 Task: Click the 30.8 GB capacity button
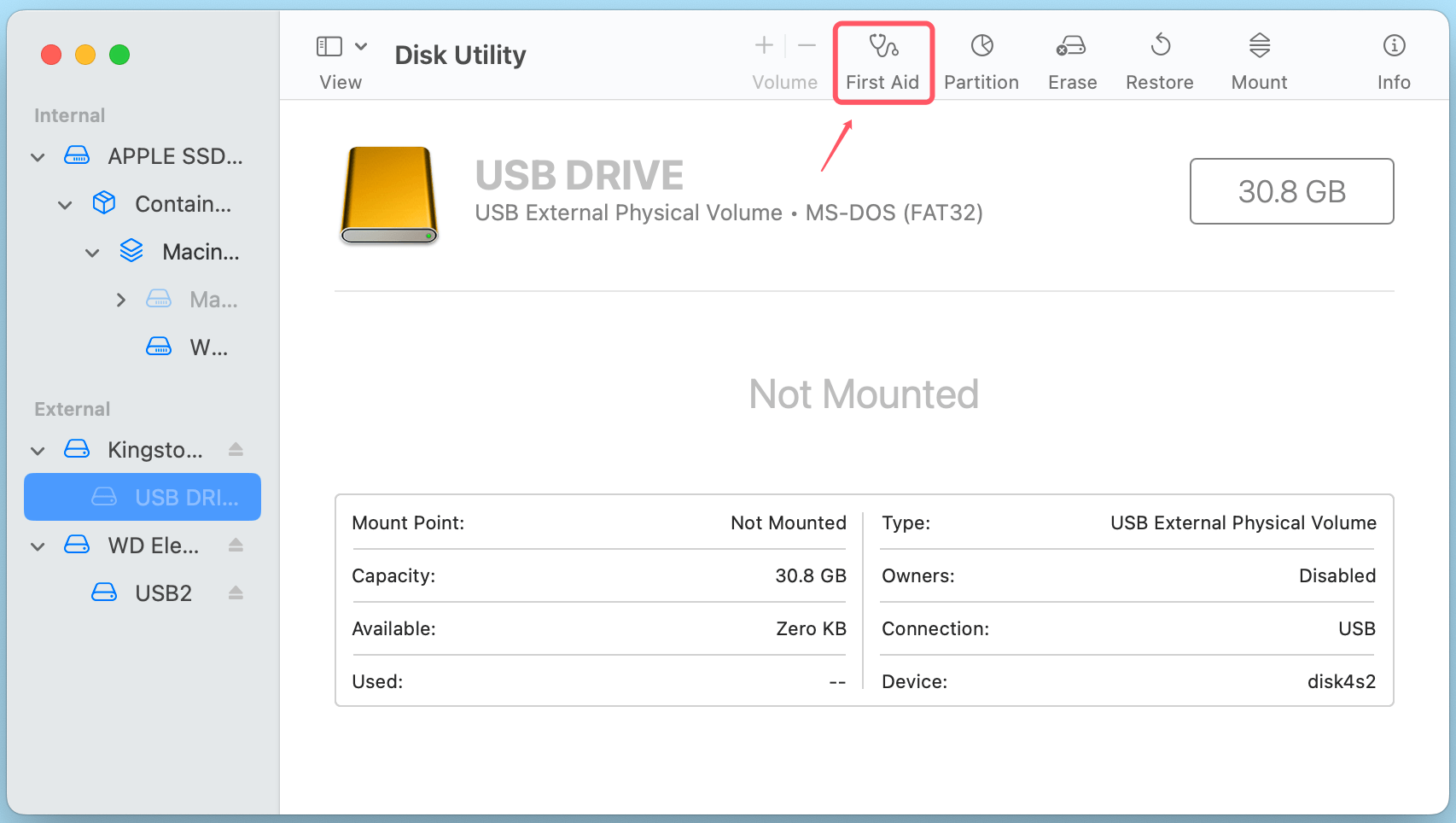[x=1290, y=191]
